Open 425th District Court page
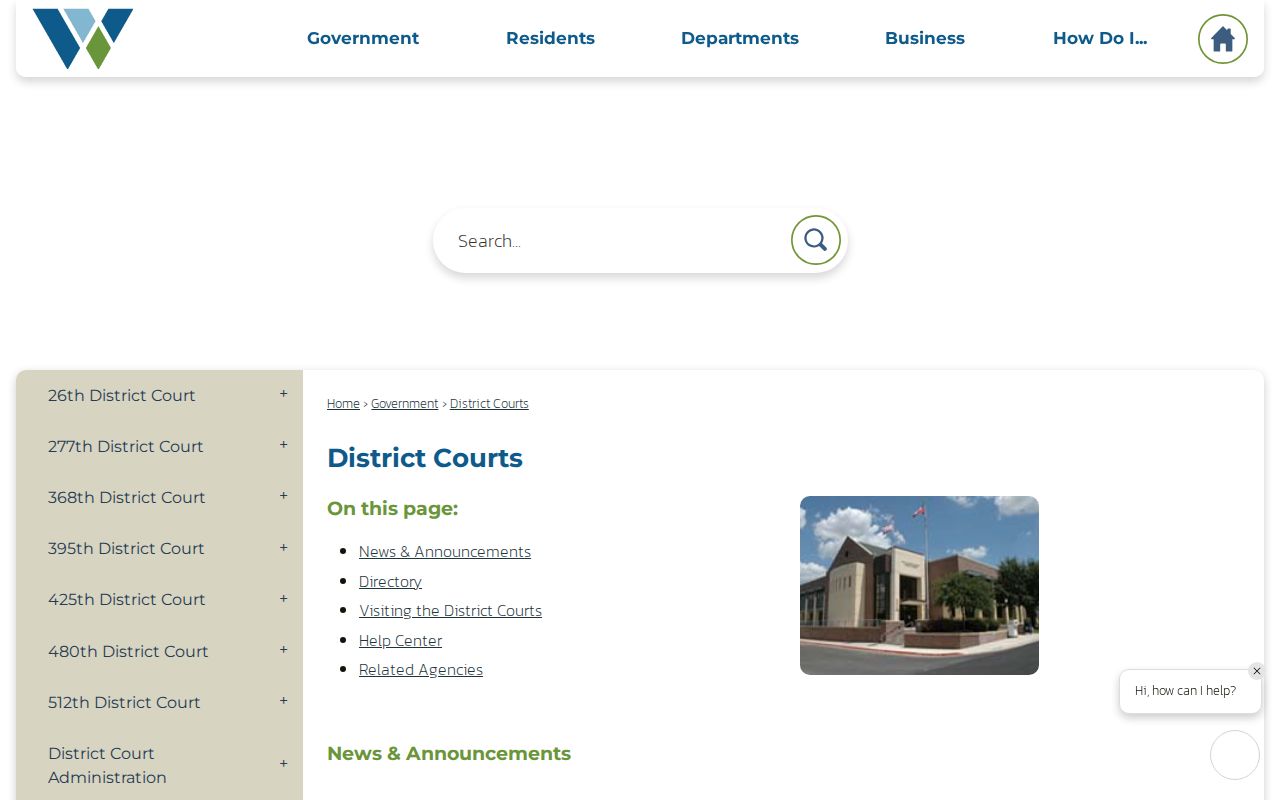The height and width of the screenshot is (800, 1280). coord(127,599)
